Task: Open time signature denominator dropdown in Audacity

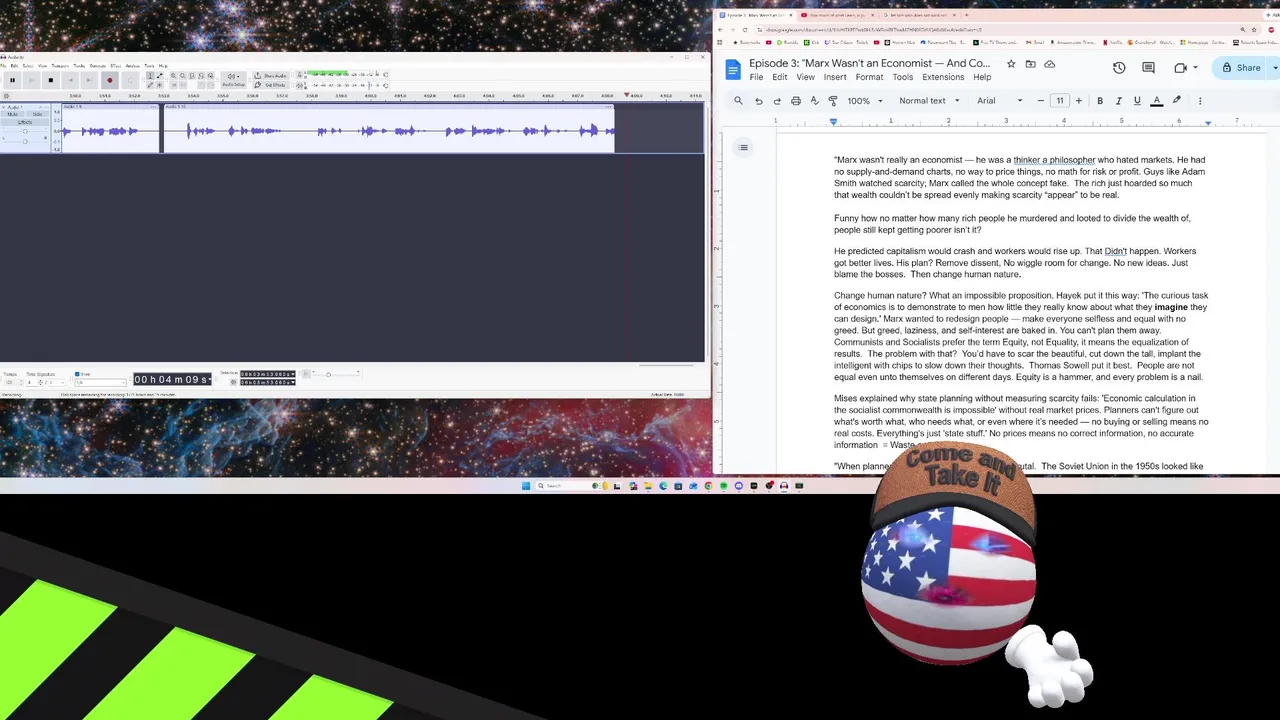Action: coord(57,382)
